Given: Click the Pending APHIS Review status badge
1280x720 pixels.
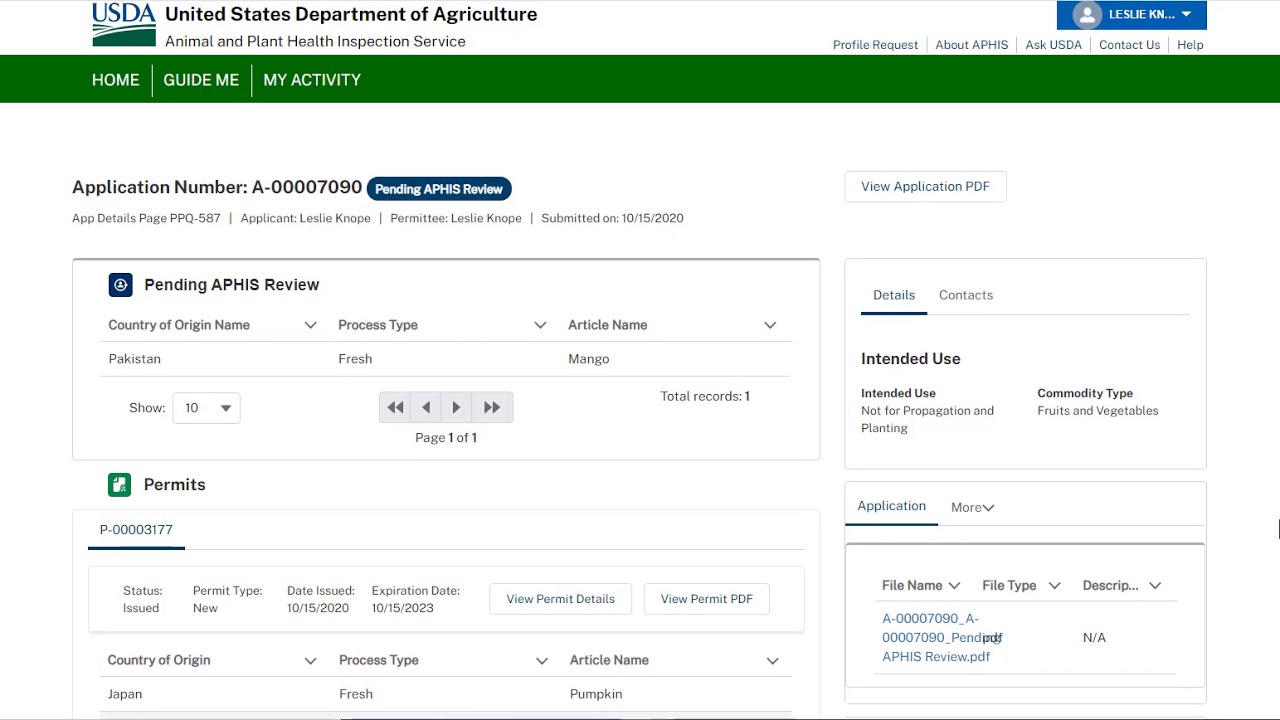Looking at the screenshot, I should click(439, 189).
